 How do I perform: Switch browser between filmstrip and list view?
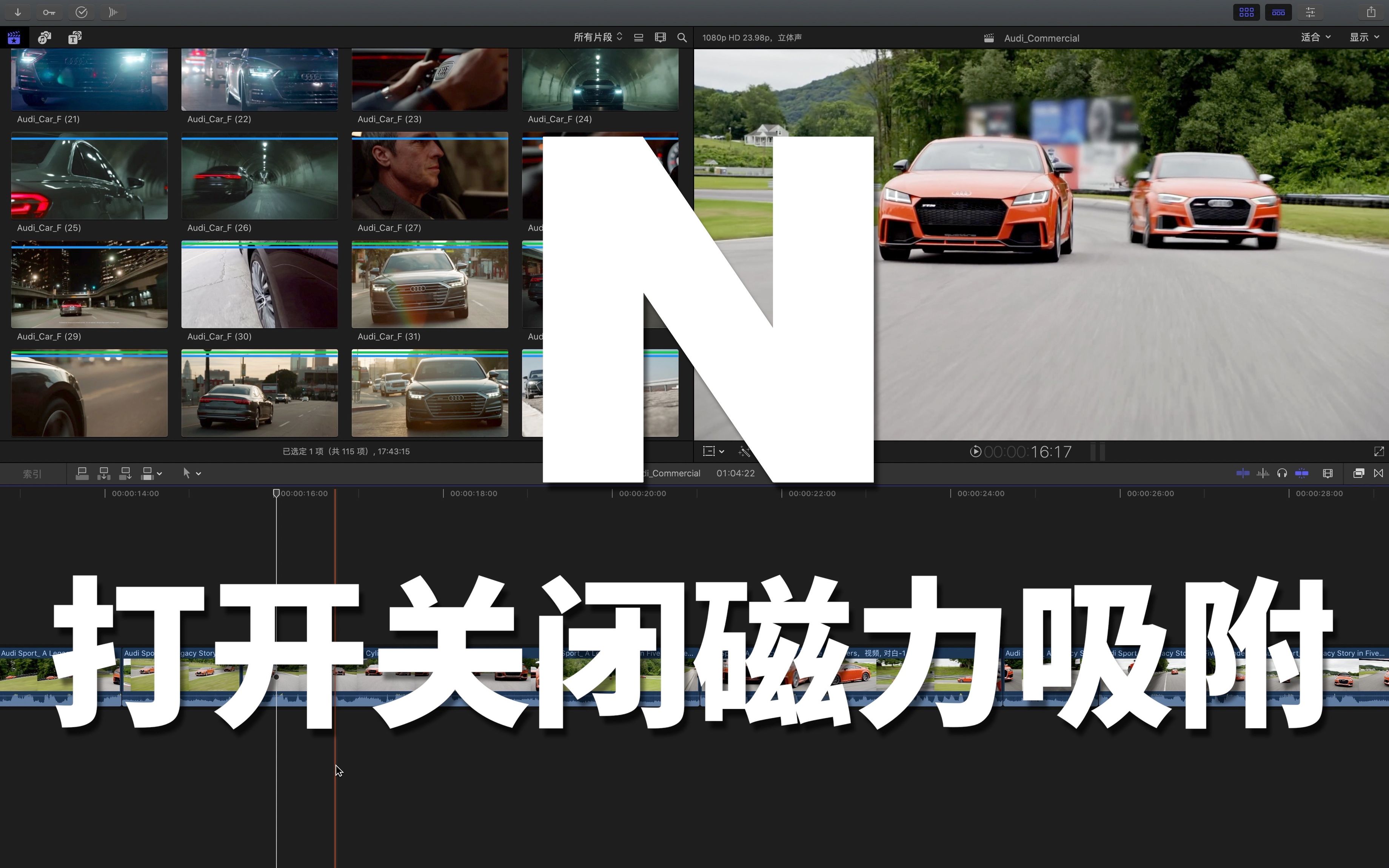point(638,38)
